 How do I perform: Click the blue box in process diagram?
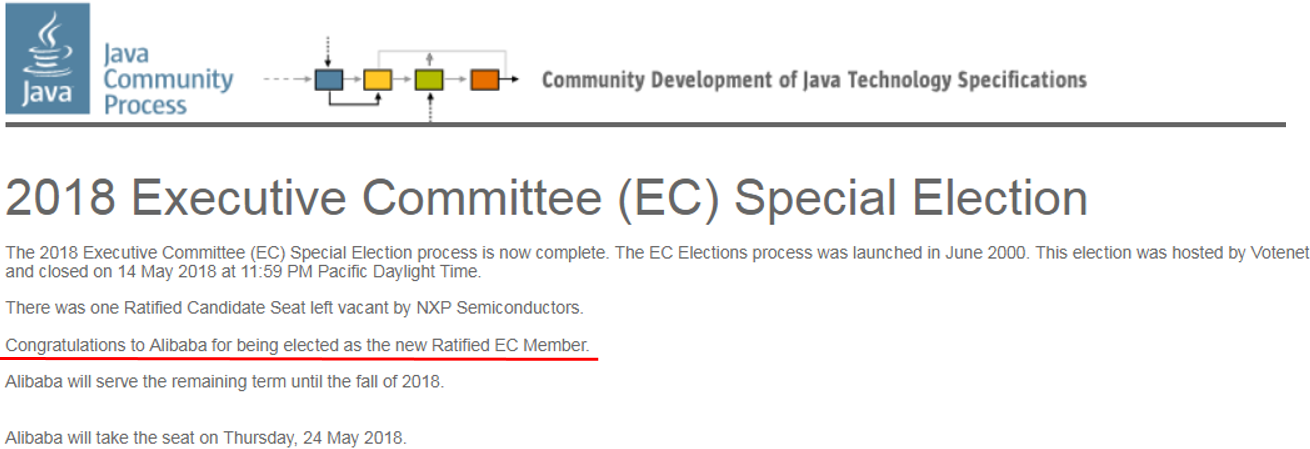point(328,79)
